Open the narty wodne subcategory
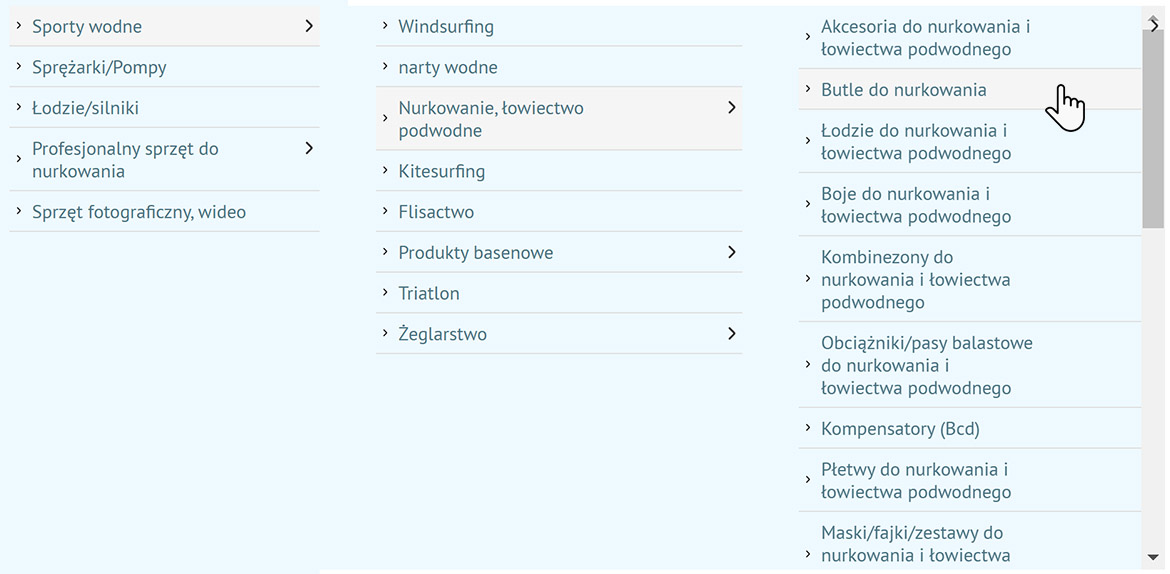 point(447,67)
